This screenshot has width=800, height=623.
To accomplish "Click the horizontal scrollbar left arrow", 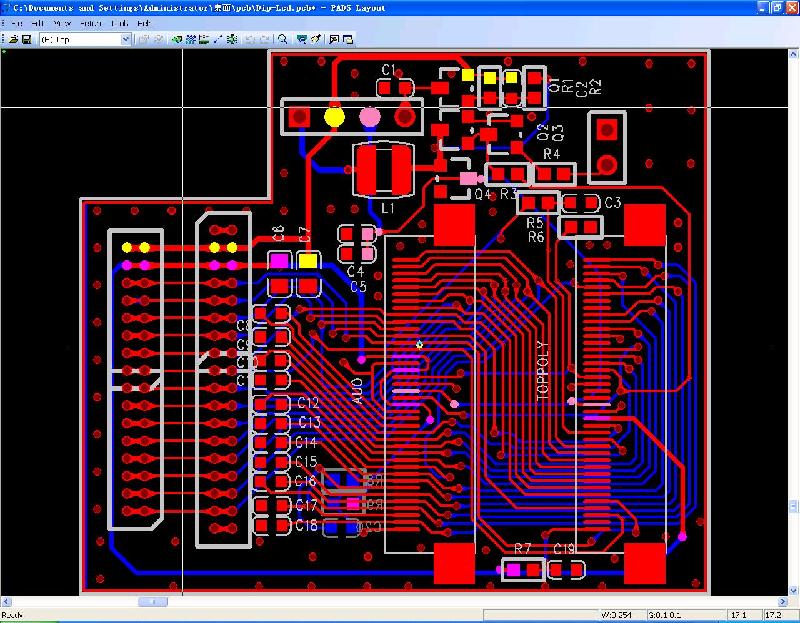I will (6, 602).
